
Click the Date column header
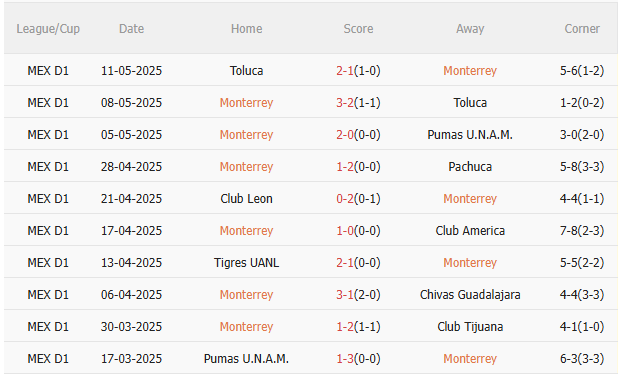[131, 28]
